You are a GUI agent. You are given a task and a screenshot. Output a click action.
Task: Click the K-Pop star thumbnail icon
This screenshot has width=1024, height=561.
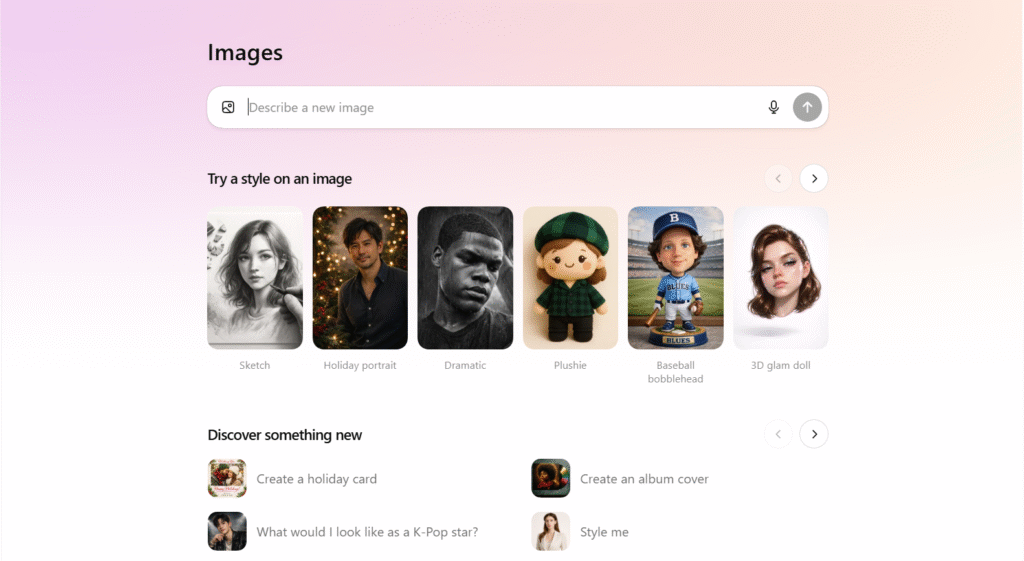click(227, 531)
